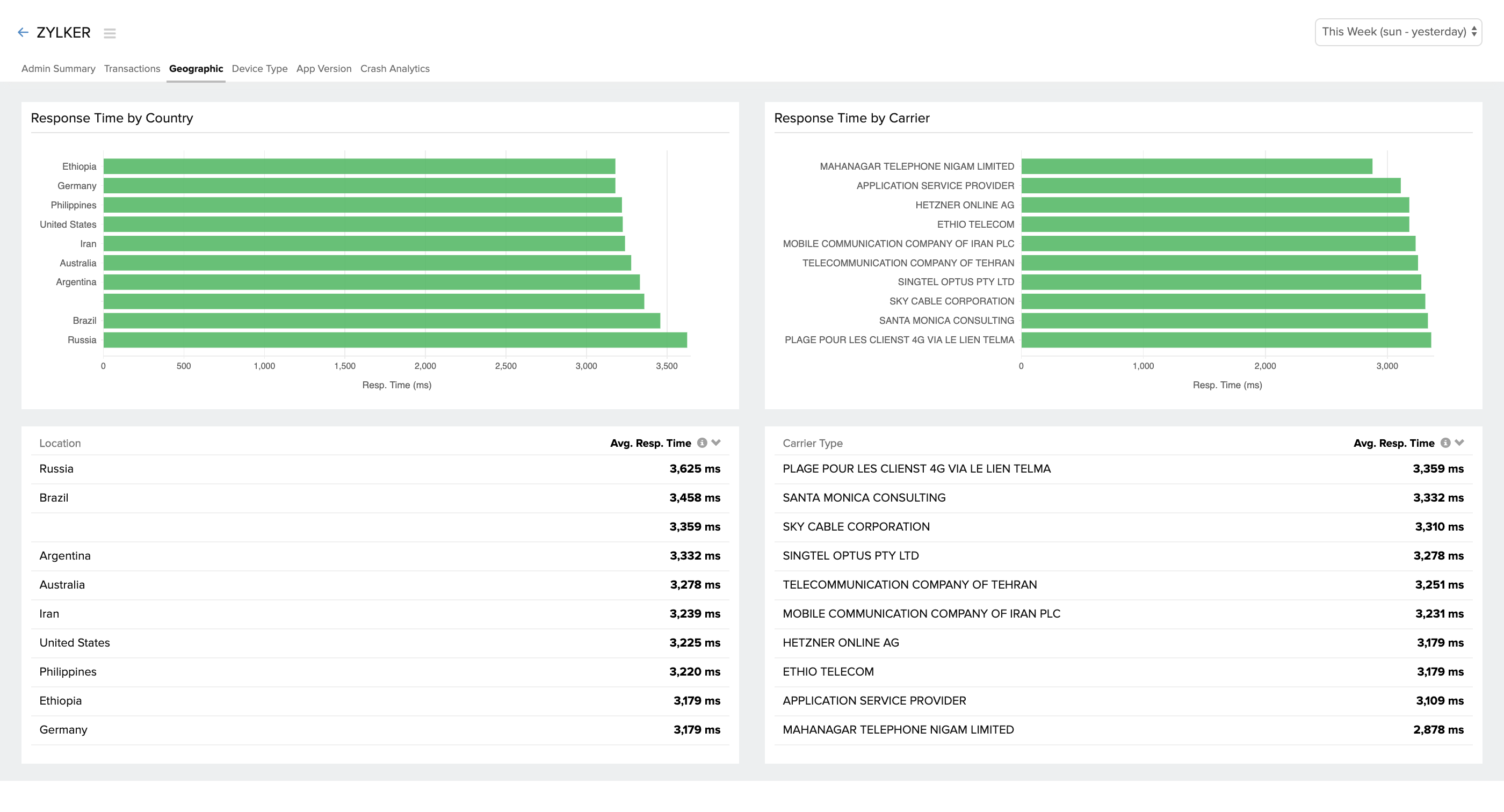Click the MAHANAGAR TELEPHONE NIGAM LIMITED chart bar
The height and width of the screenshot is (812, 1504).
point(1196,166)
